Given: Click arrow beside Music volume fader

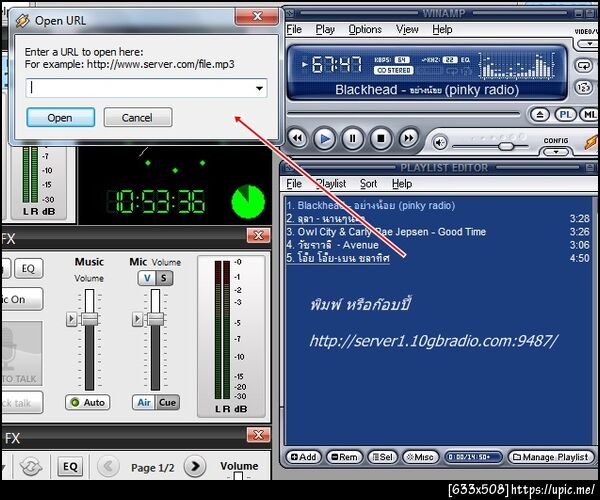Looking at the screenshot, I should tap(71, 319).
